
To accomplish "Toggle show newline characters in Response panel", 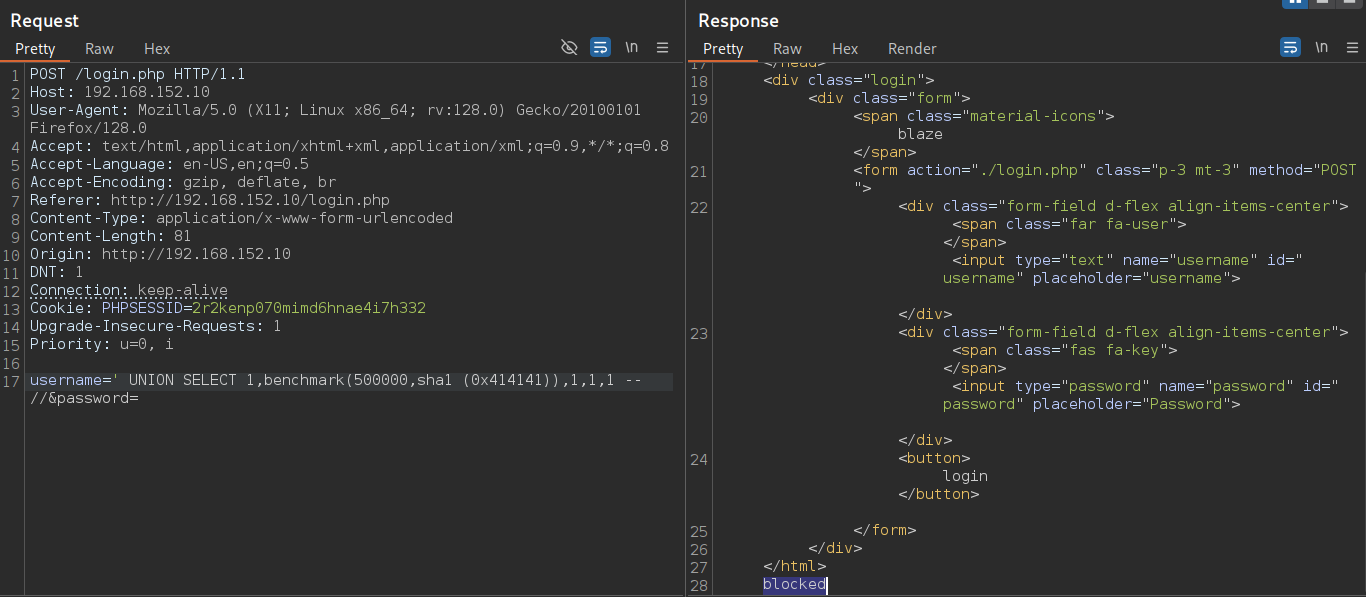I will click(1322, 47).
